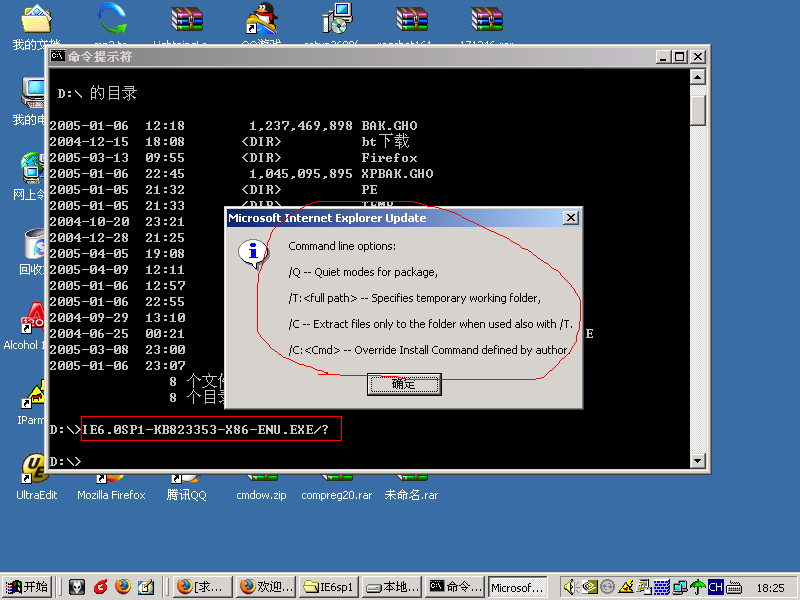This screenshot has height=600, width=800.
Task: Open the 开始 Start menu
Action: (26, 587)
